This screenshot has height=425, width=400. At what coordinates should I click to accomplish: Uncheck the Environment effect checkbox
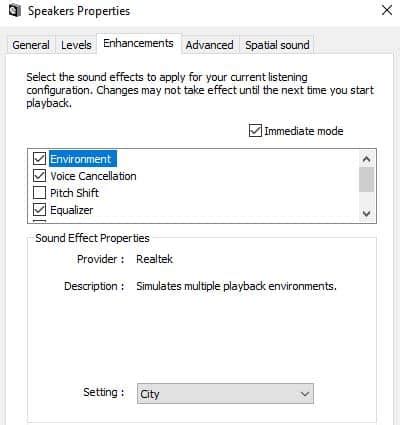point(39,158)
